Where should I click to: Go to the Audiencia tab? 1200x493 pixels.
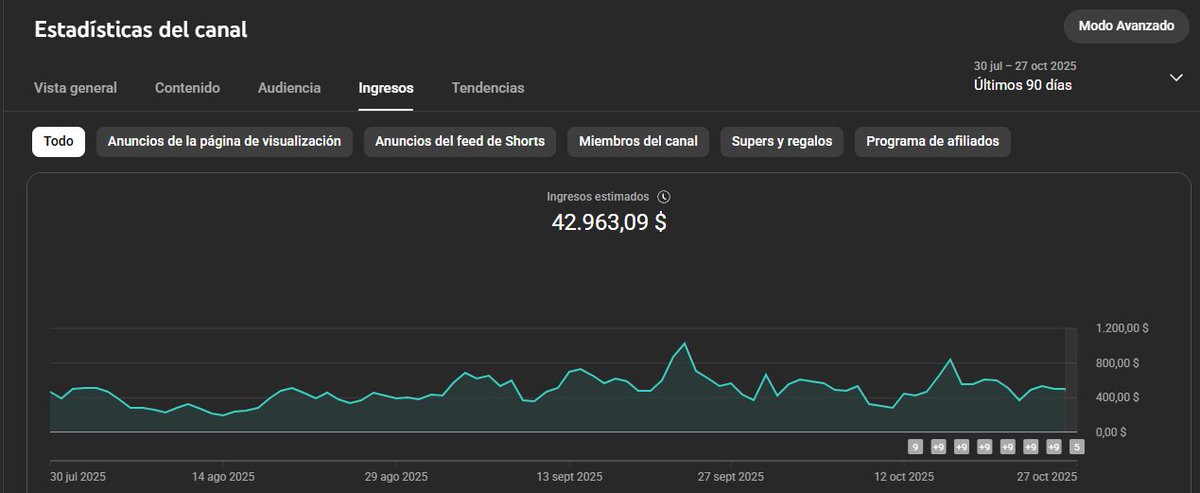click(x=290, y=88)
